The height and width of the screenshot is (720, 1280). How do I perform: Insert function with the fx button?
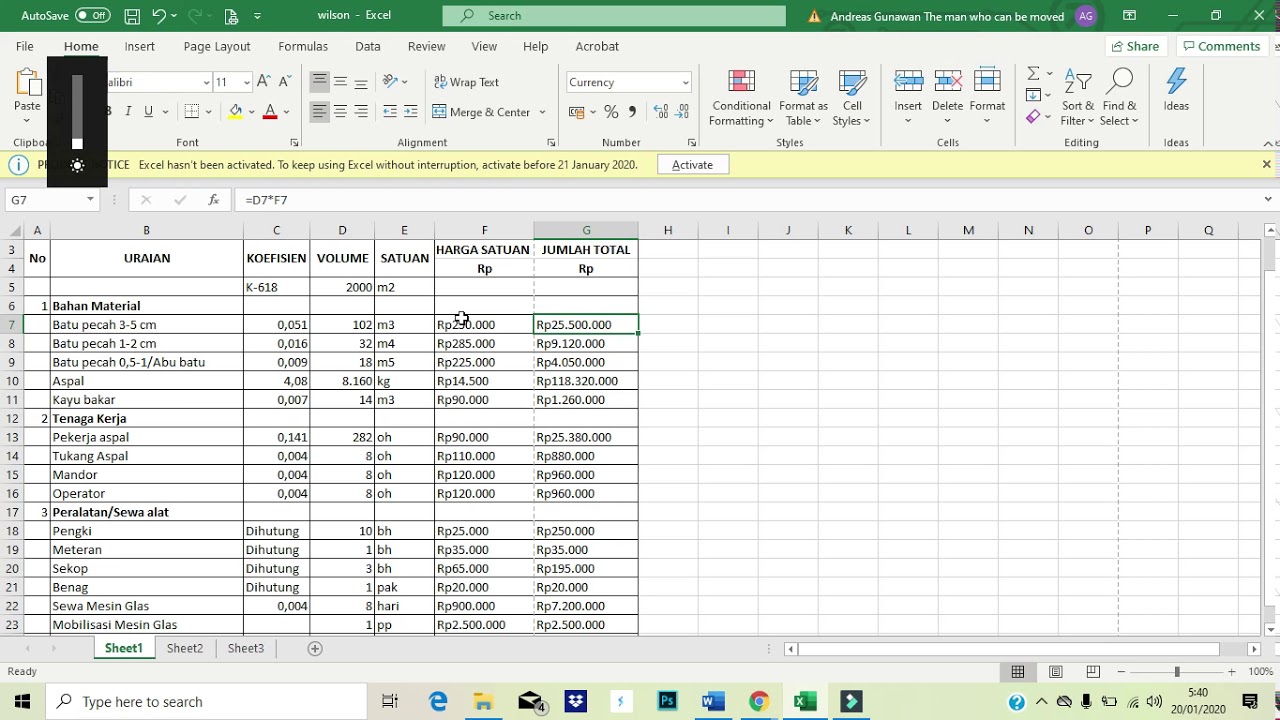pyautogui.click(x=213, y=200)
